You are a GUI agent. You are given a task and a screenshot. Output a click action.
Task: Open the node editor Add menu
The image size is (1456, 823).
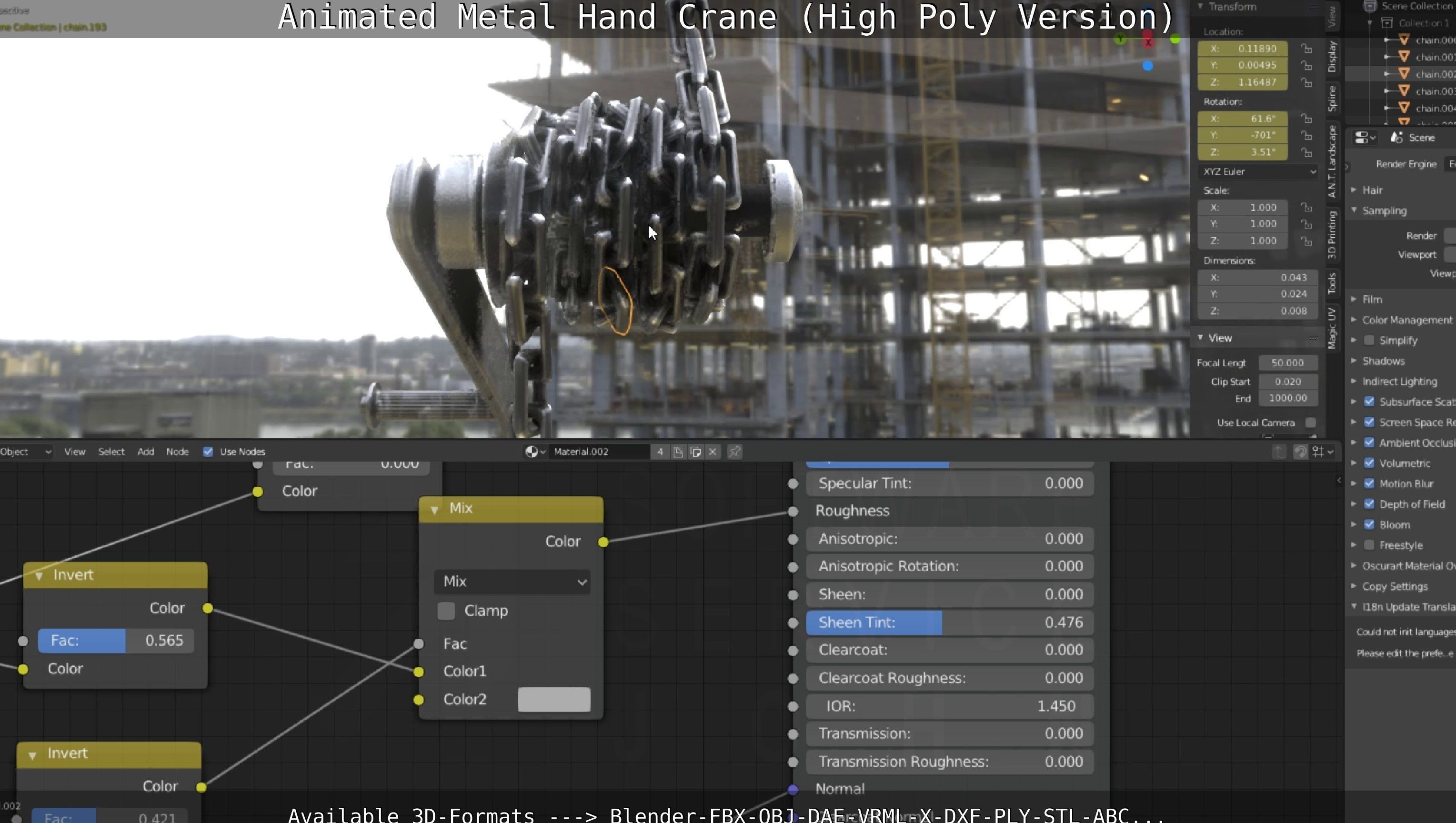click(x=145, y=452)
